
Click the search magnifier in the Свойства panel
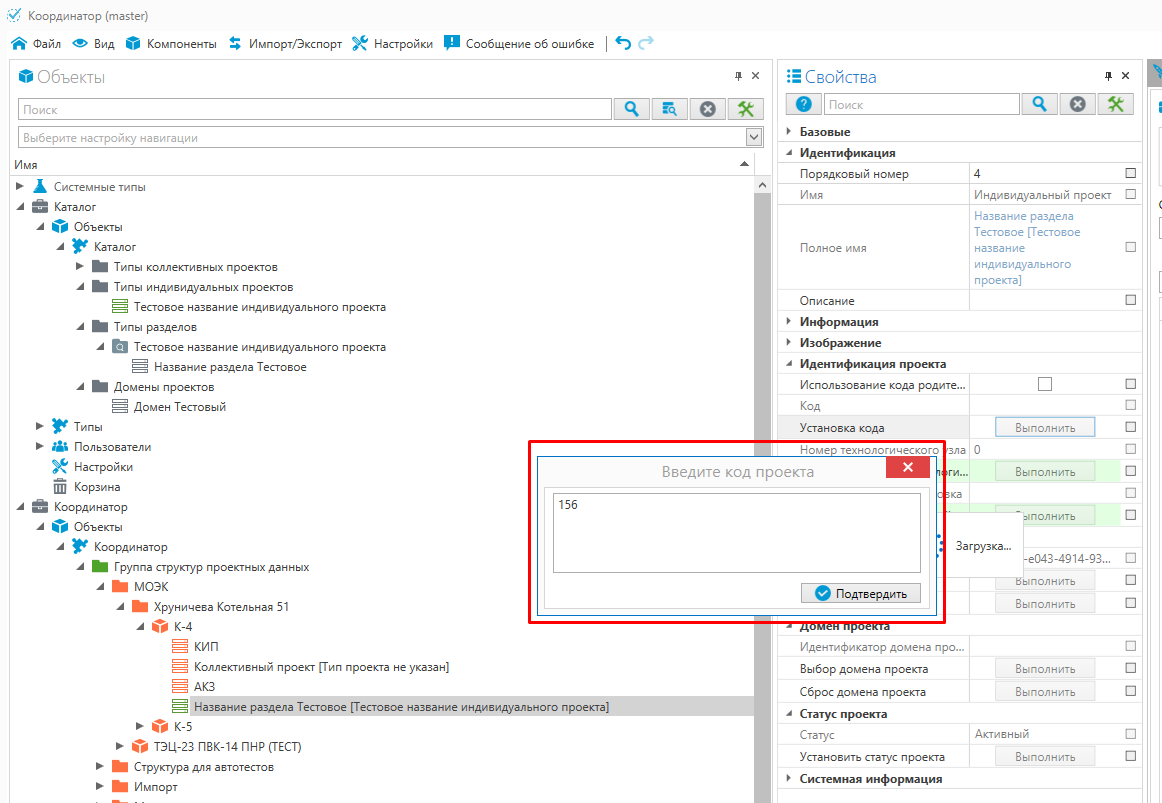coord(1039,104)
